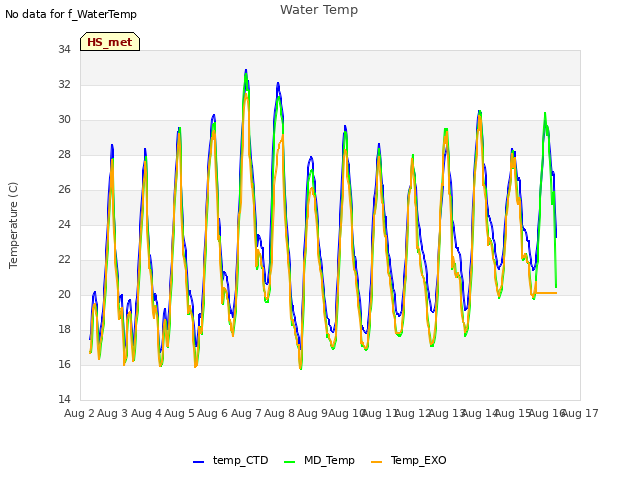
Task: Click the 16 y-axis tick label
Action: (64, 364)
